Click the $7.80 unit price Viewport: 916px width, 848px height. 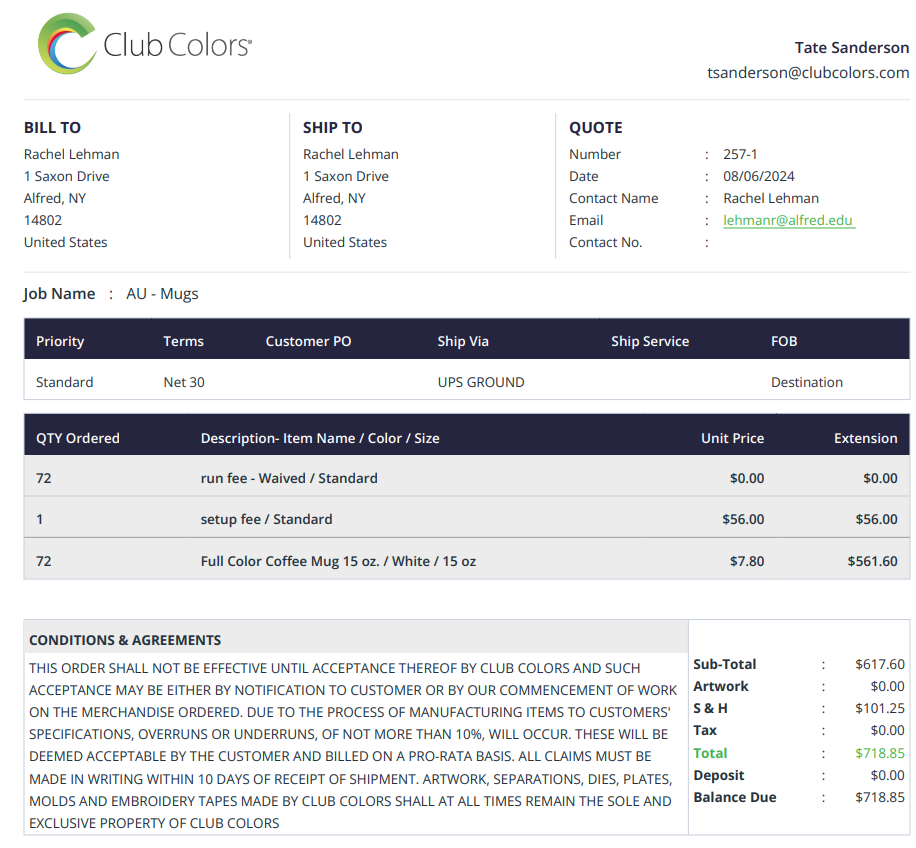(747, 561)
